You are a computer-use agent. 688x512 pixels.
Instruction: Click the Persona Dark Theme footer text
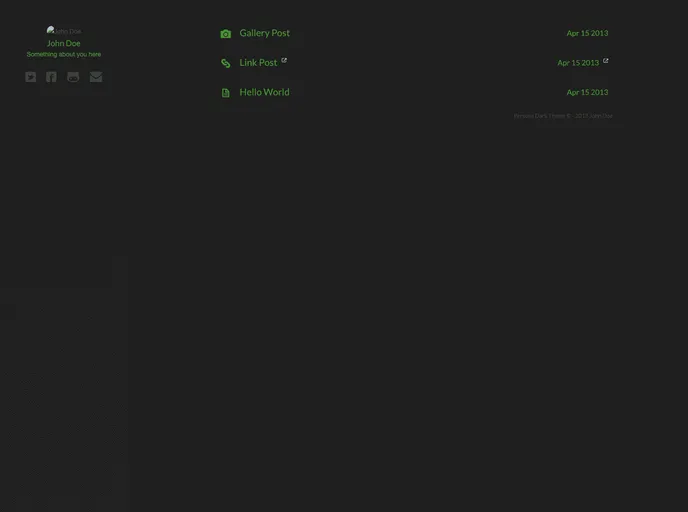click(x=563, y=116)
